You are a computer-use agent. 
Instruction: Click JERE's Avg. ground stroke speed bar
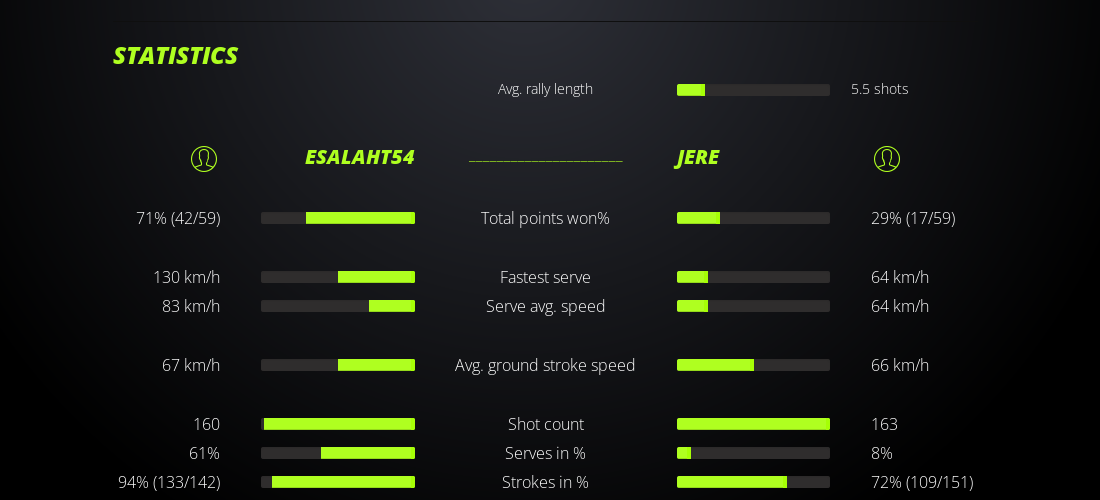pos(753,365)
